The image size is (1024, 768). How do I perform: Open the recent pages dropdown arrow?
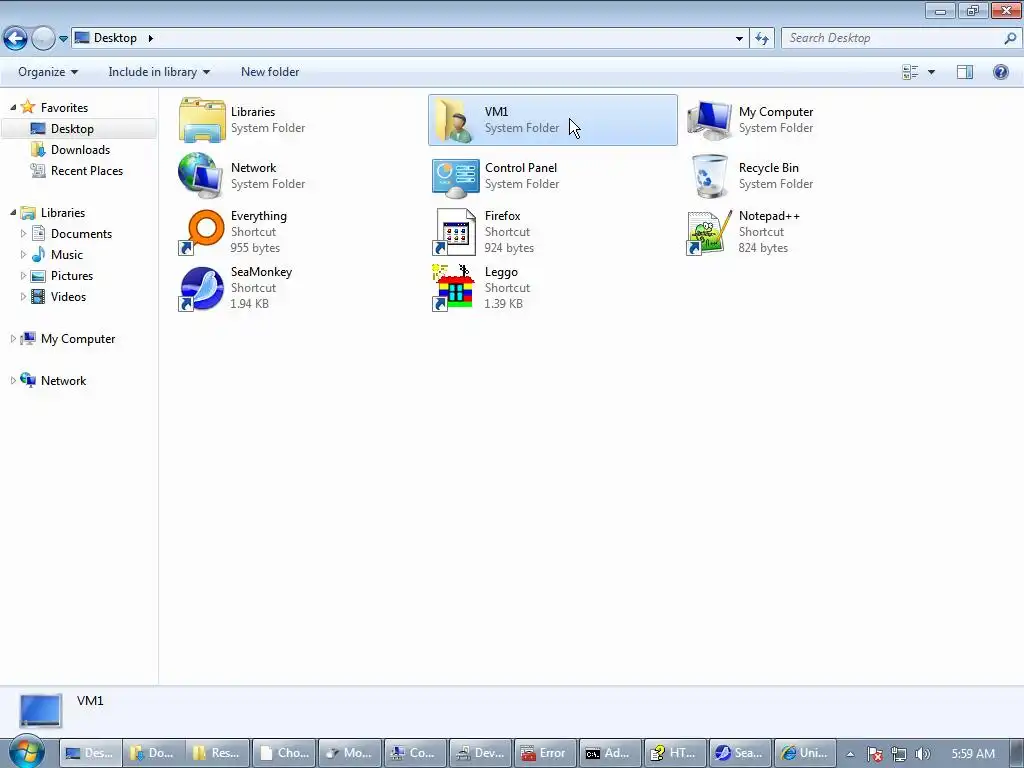63,39
